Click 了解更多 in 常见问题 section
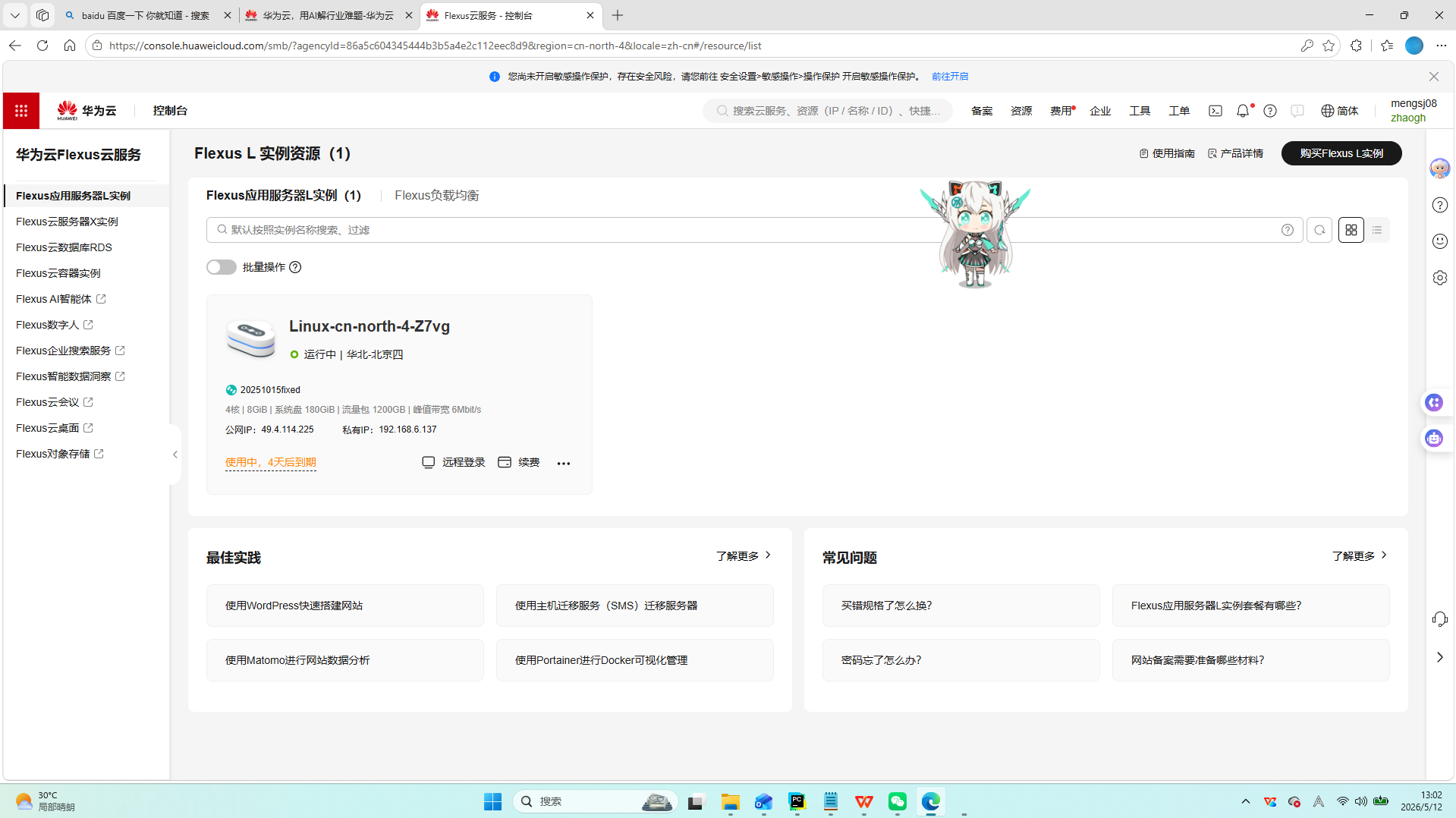This screenshot has height=818, width=1456. tap(1360, 556)
